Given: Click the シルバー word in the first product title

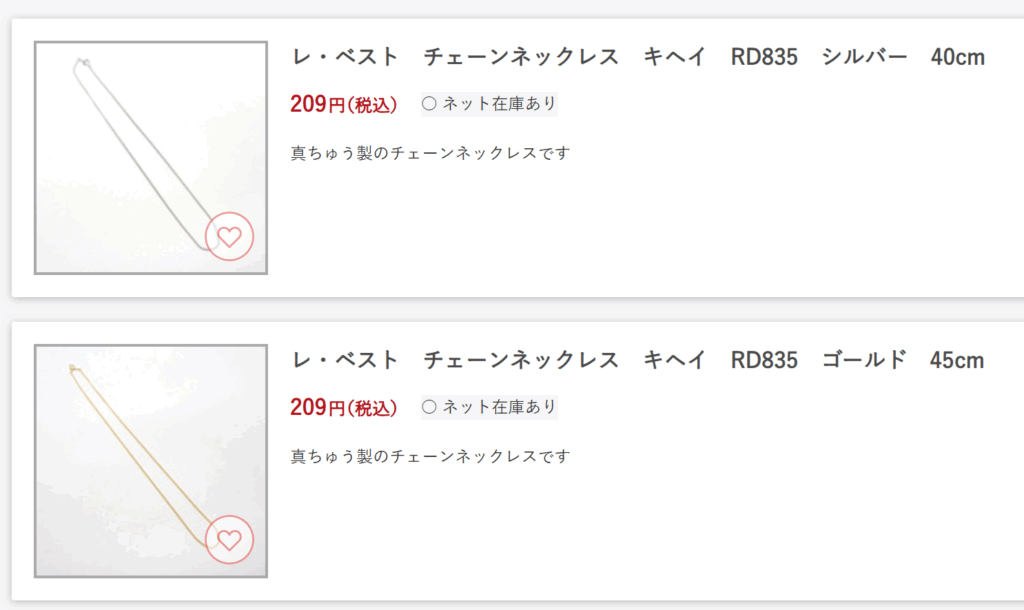Looking at the screenshot, I should coord(865,57).
